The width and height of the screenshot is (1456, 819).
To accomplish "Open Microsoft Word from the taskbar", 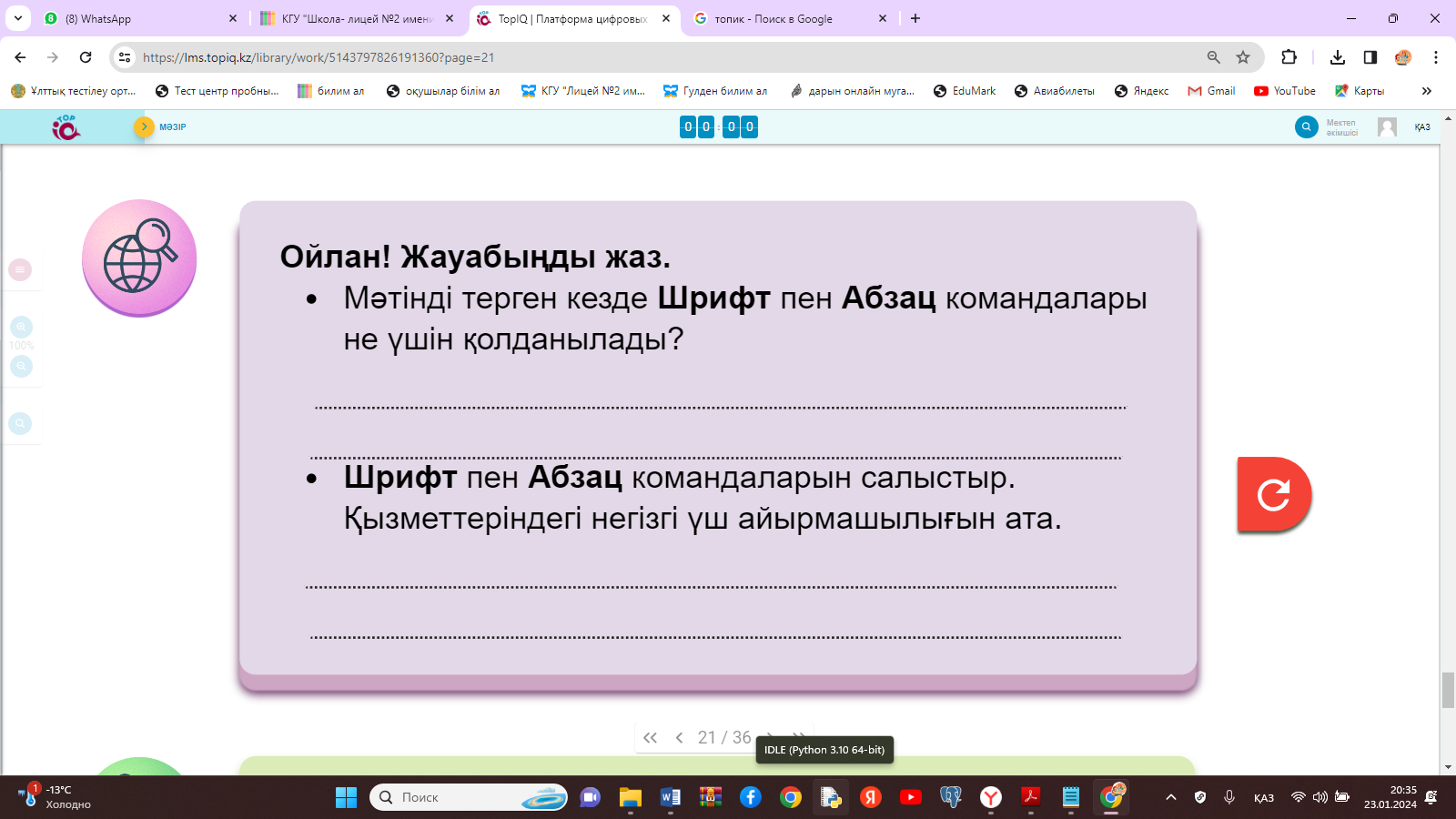I will (671, 797).
